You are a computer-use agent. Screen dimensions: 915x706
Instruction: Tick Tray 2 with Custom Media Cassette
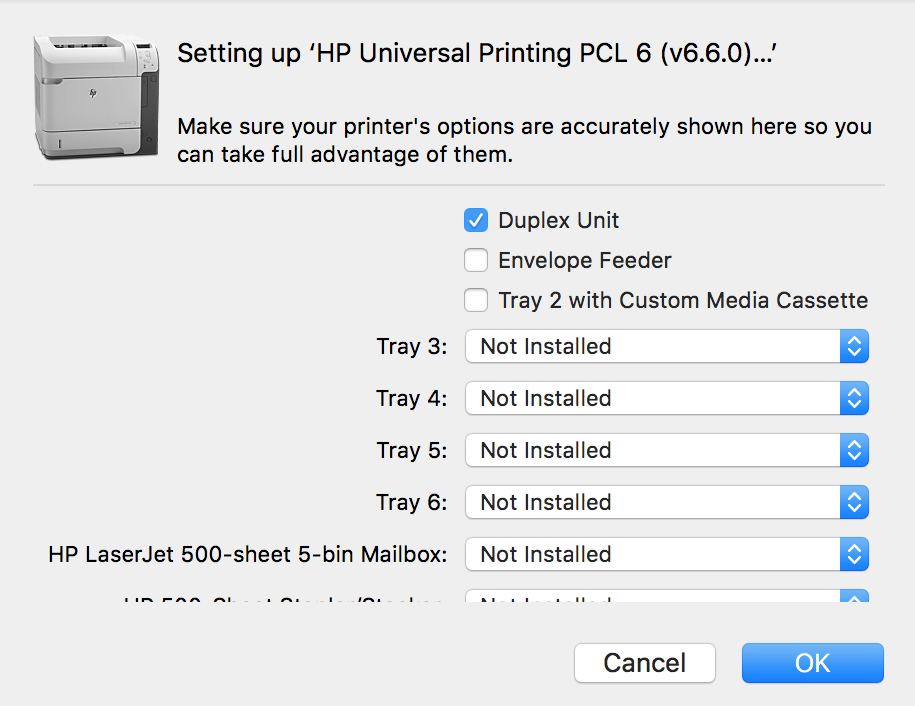pyautogui.click(x=476, y=300)
